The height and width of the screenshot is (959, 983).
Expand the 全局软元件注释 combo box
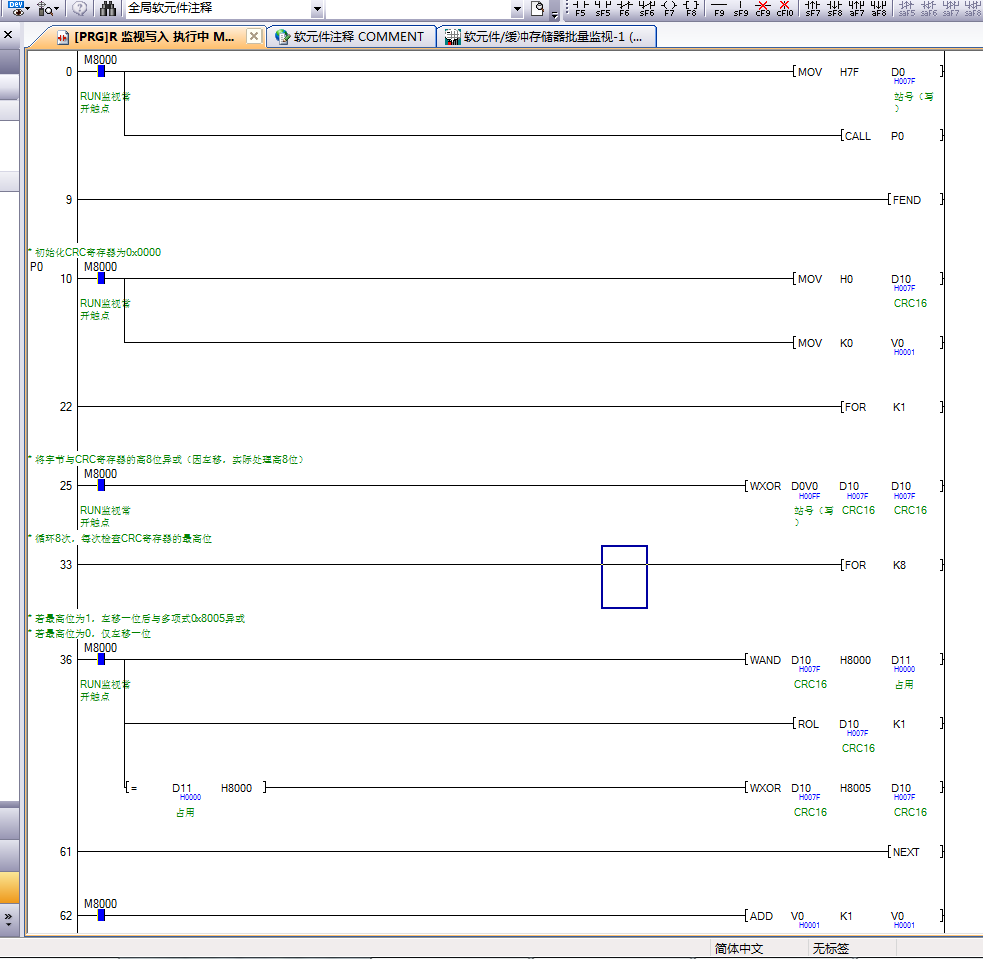pyautogui.click(x=317, y=9)
